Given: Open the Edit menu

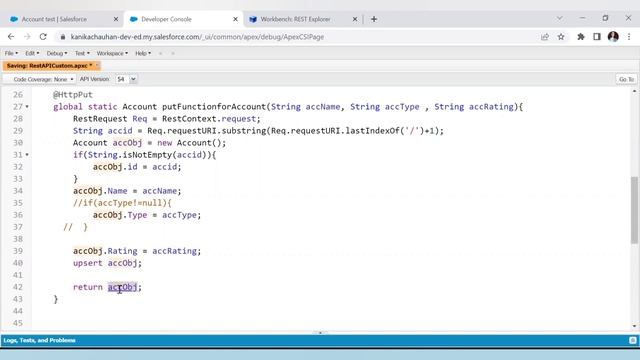Looking at the screenshot, I should click(32, 53).
